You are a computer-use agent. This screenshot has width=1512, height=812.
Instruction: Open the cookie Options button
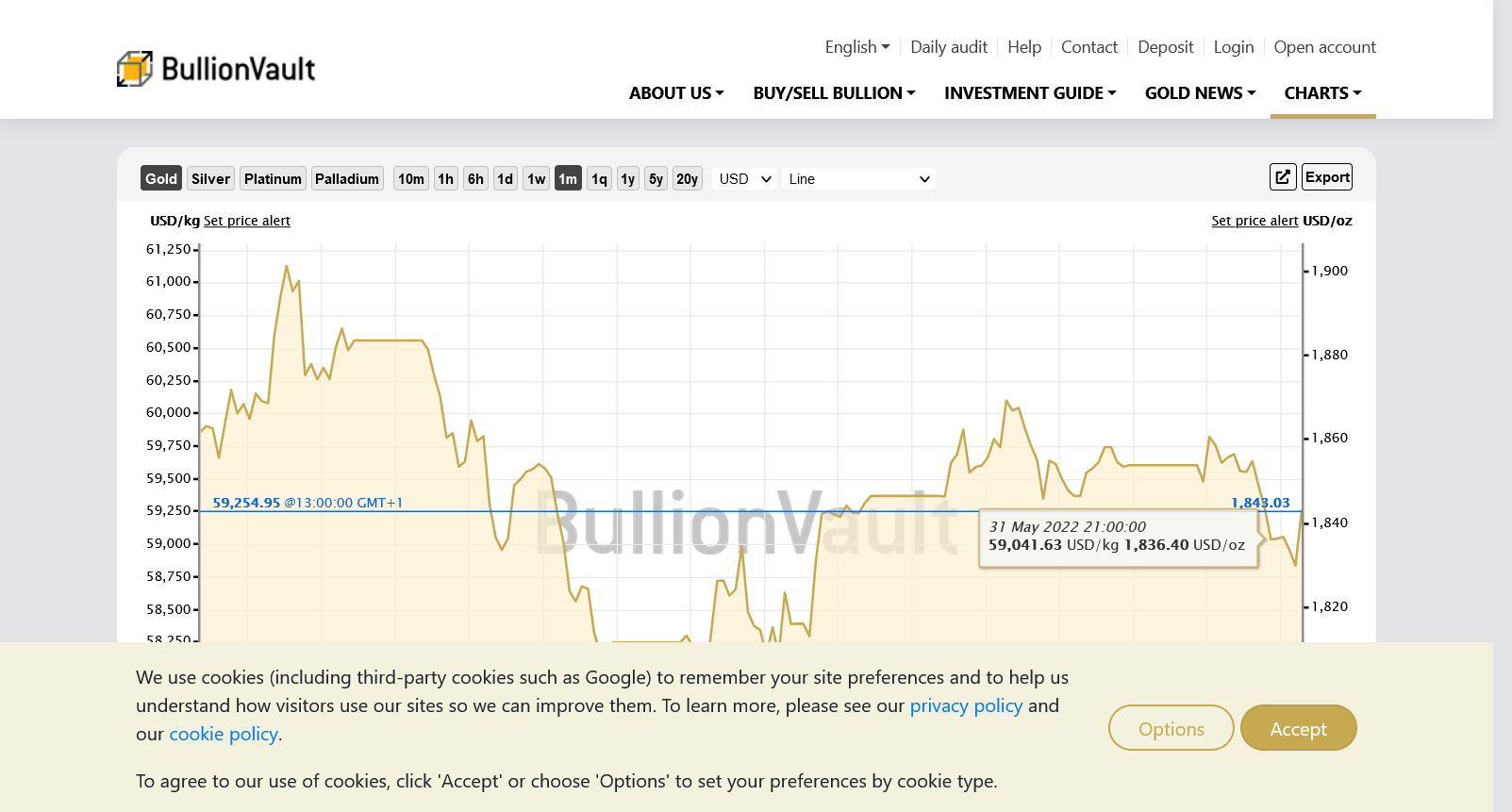tap(1171, 728)
